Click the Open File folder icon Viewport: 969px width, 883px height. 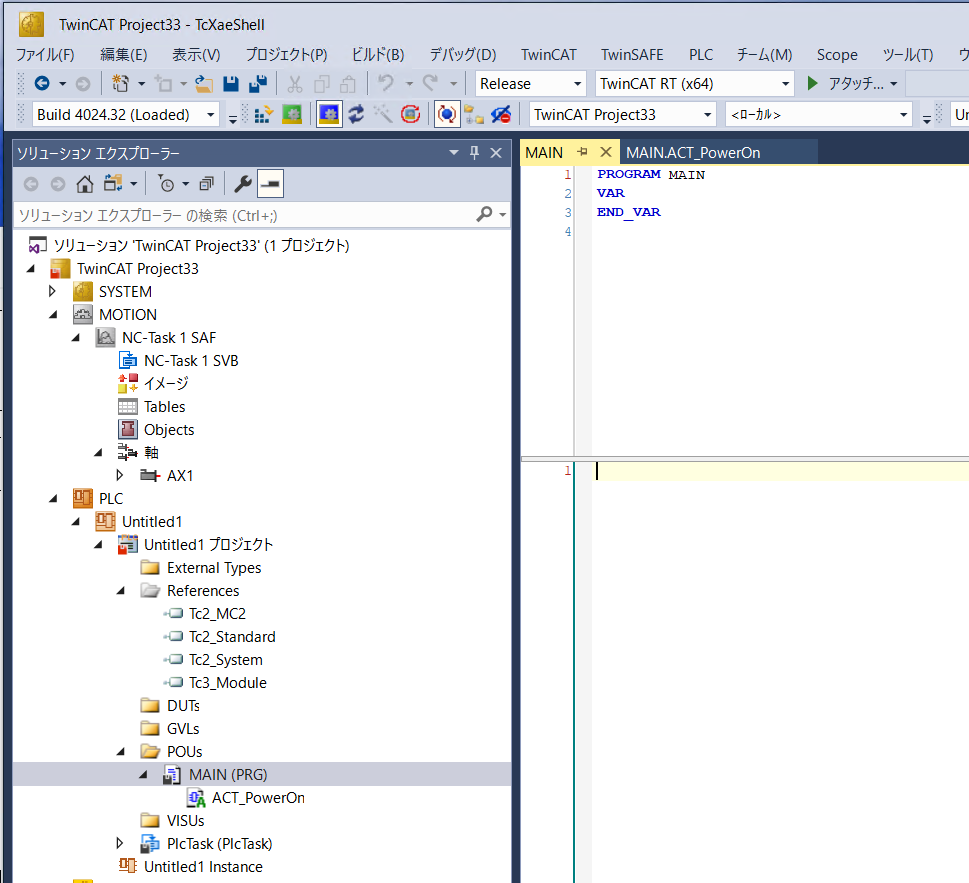(203, 83)
